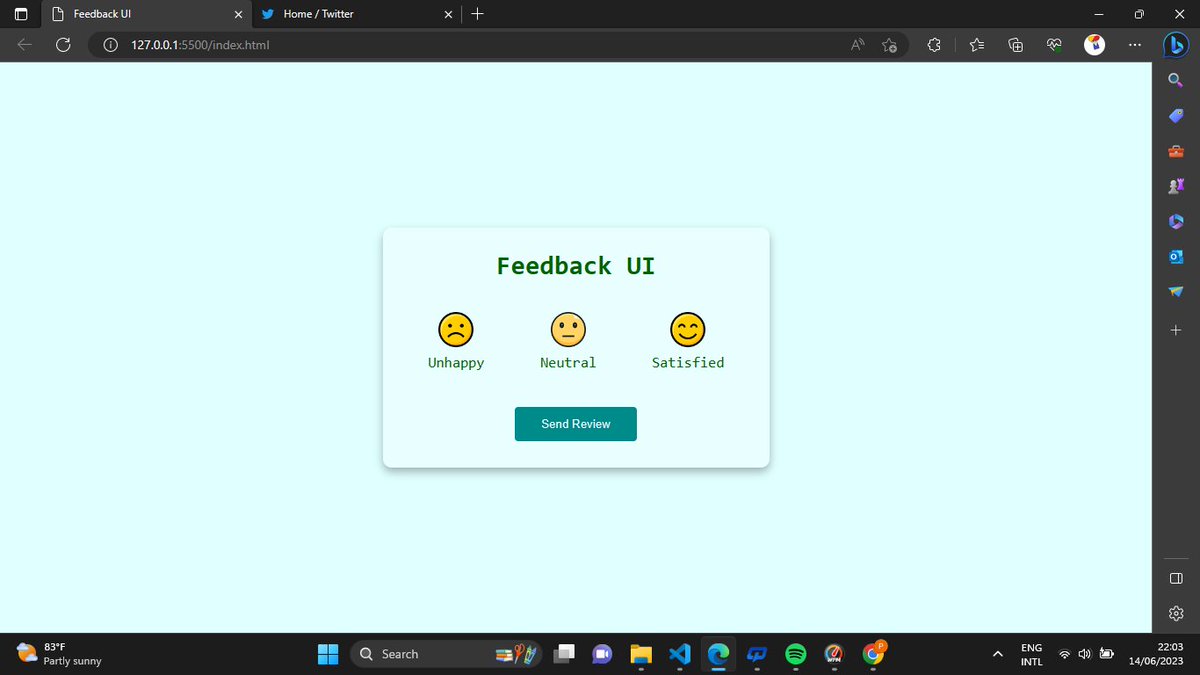
Task: Open the Favorites list
Action: click(x=977, y=44)
